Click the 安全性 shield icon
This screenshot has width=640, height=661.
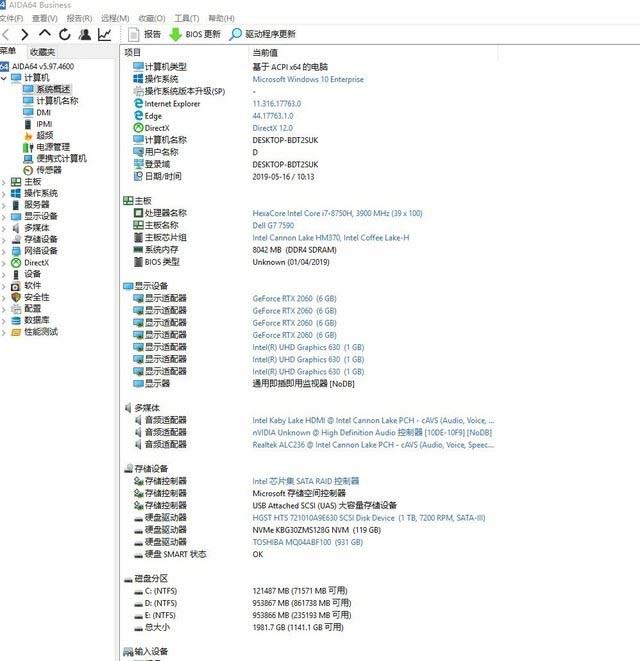coord(16,298)
